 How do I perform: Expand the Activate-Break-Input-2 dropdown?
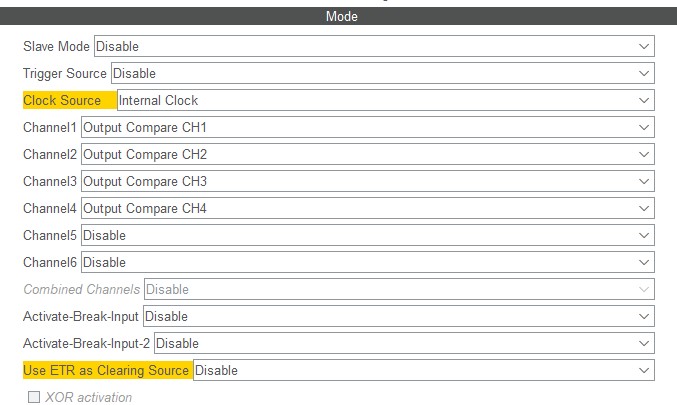(x=403, y=343)
